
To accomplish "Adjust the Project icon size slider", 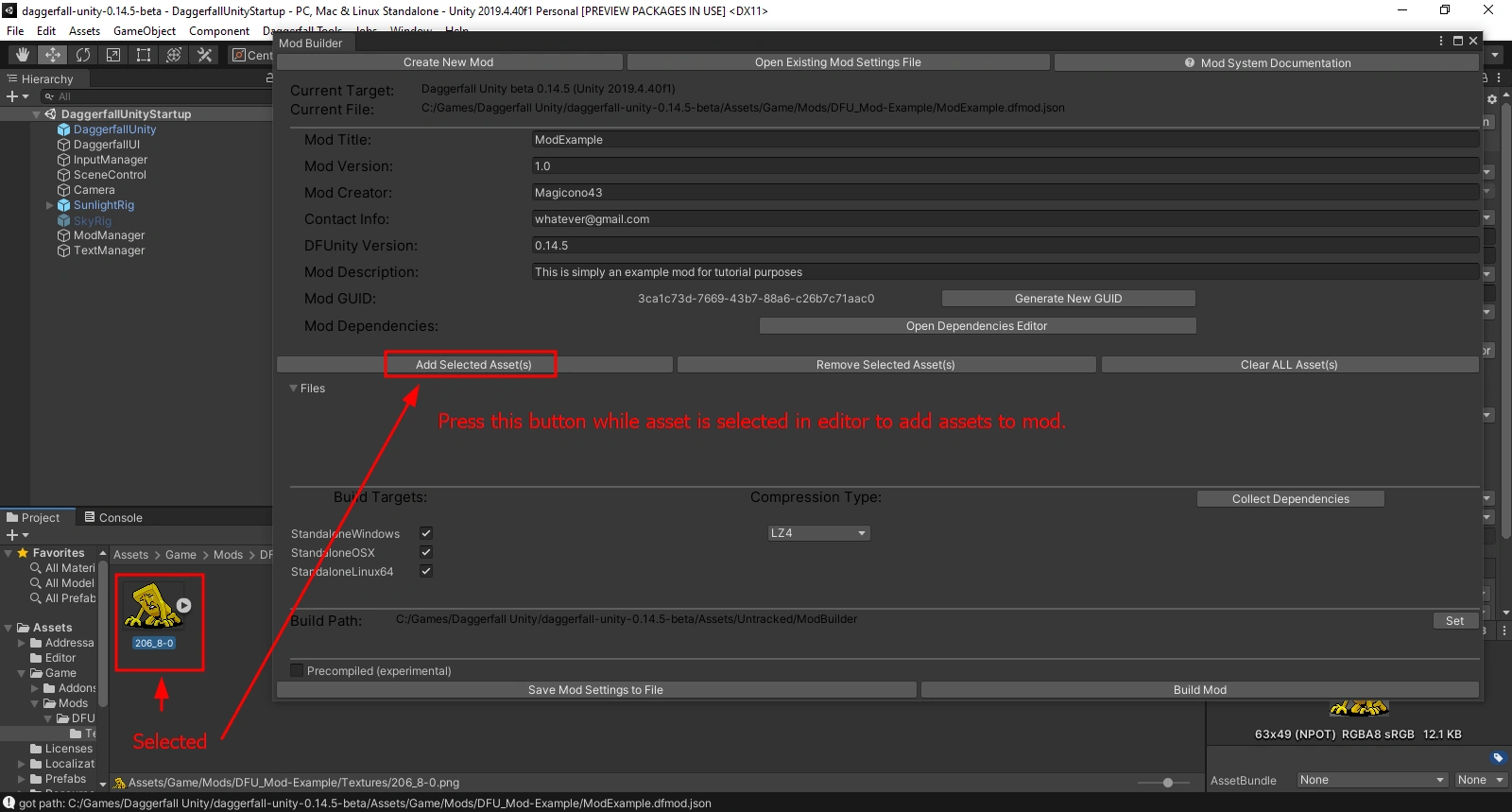I will click(x=1168, y=783).
